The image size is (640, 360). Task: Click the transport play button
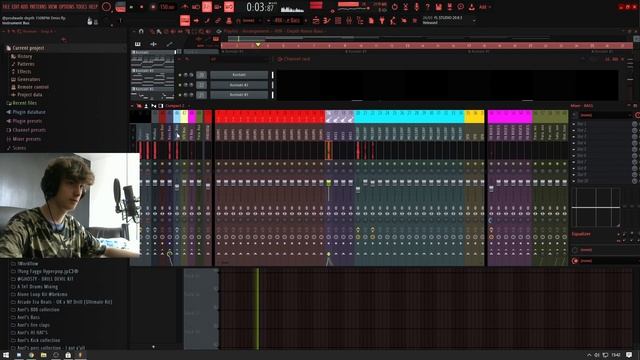point(131,7)
